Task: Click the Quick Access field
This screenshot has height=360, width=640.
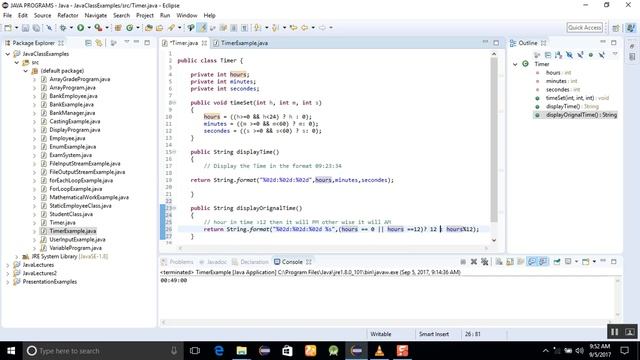Action: tap(584, 28)
